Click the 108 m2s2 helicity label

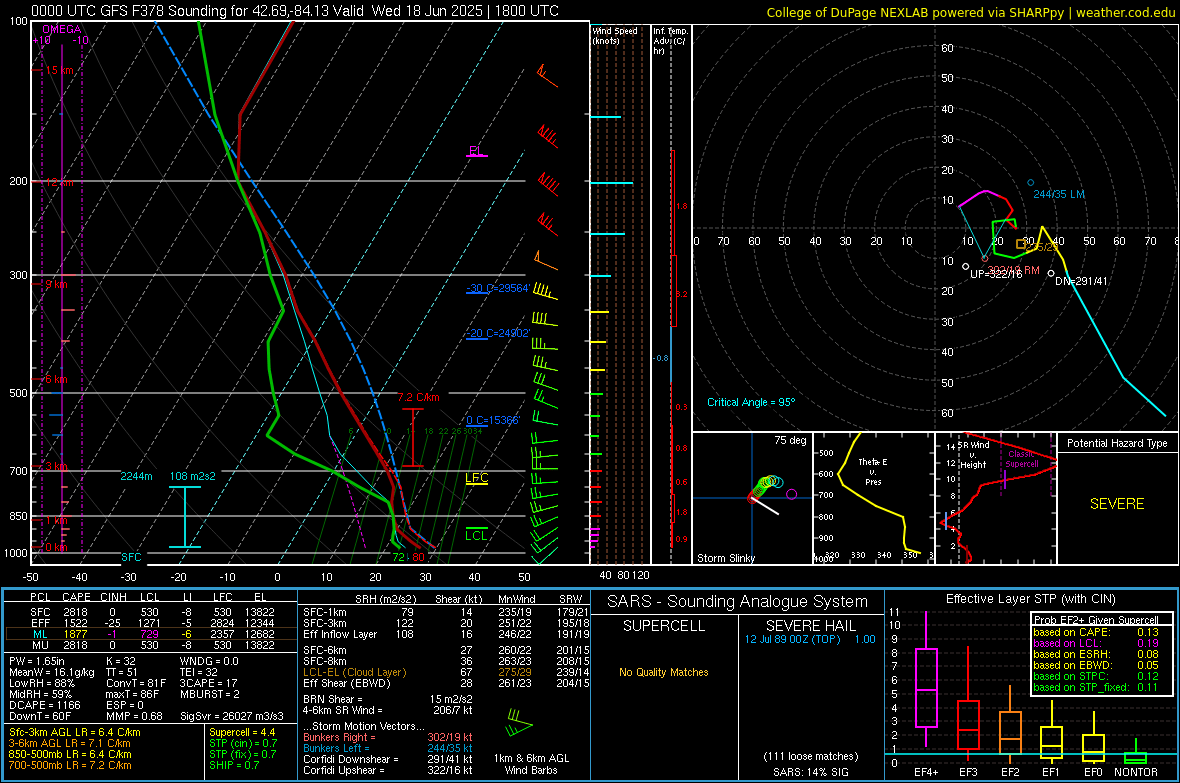pyautogui.click(x=193, y=476)
